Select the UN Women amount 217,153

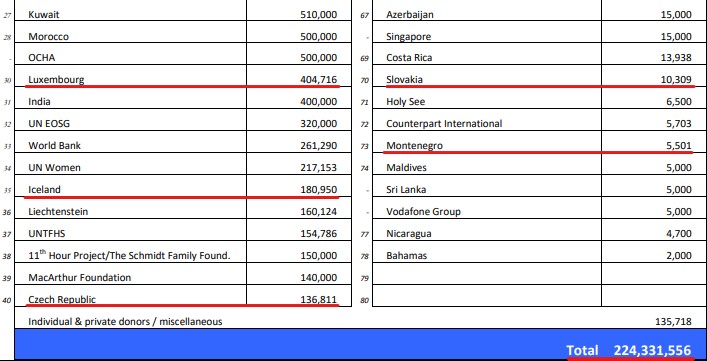[x=318, y=168]
